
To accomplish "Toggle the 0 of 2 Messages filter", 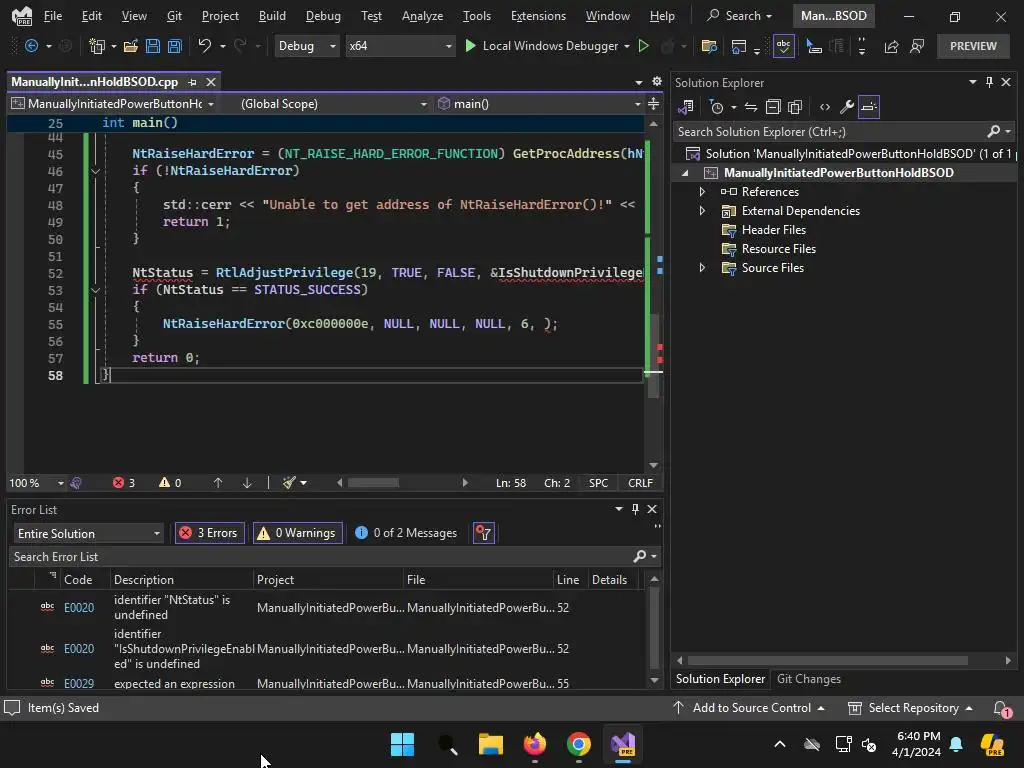I will [406, 534].
